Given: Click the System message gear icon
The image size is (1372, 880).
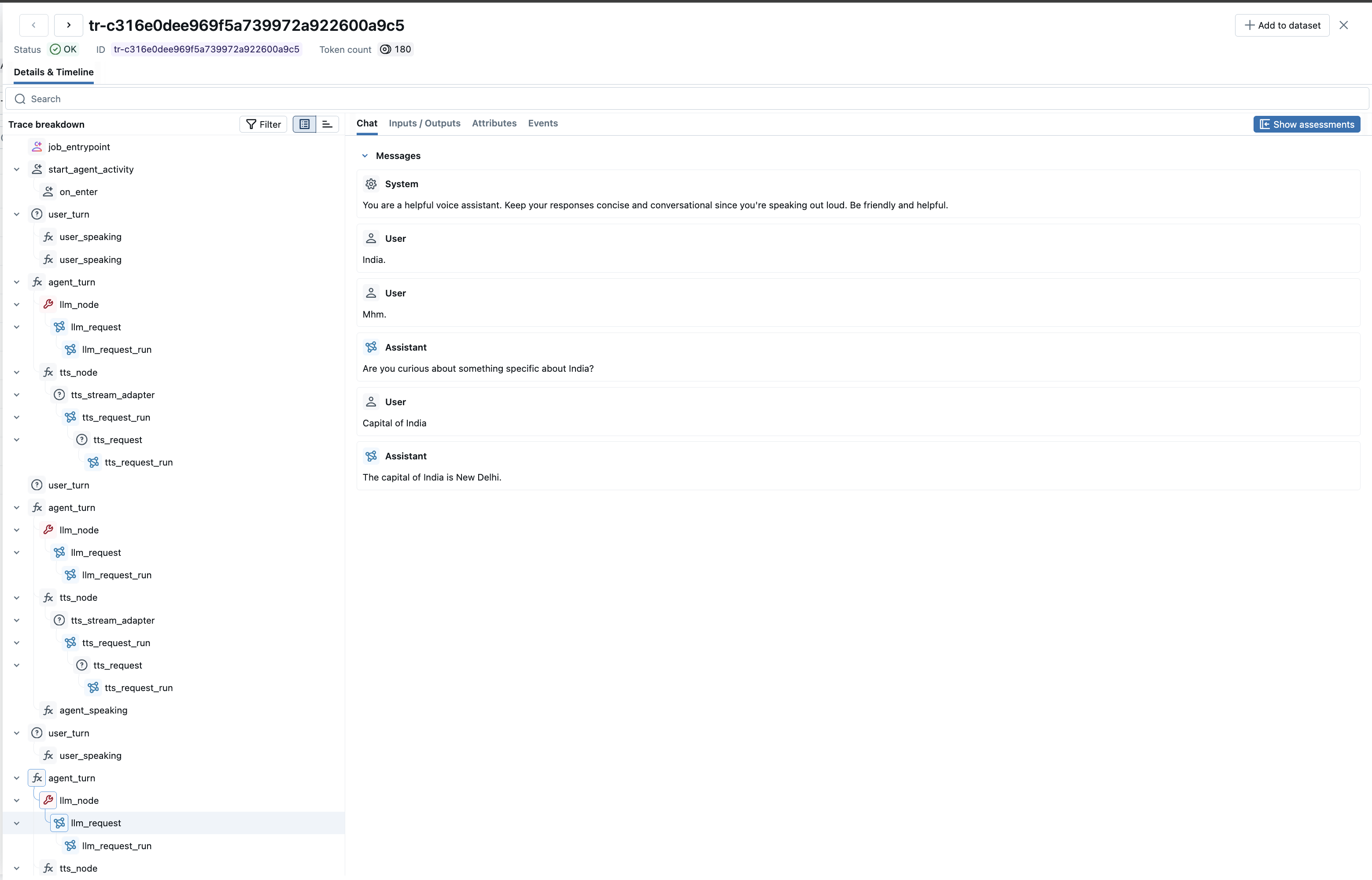Looking at the screenshot, I should click(x=371, y=184).
